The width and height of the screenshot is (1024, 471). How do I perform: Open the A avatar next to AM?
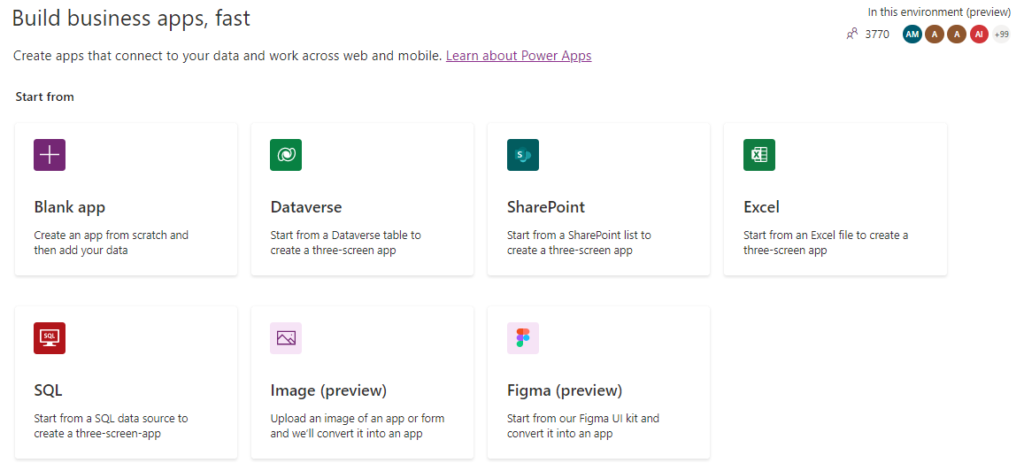pos(935,35)
